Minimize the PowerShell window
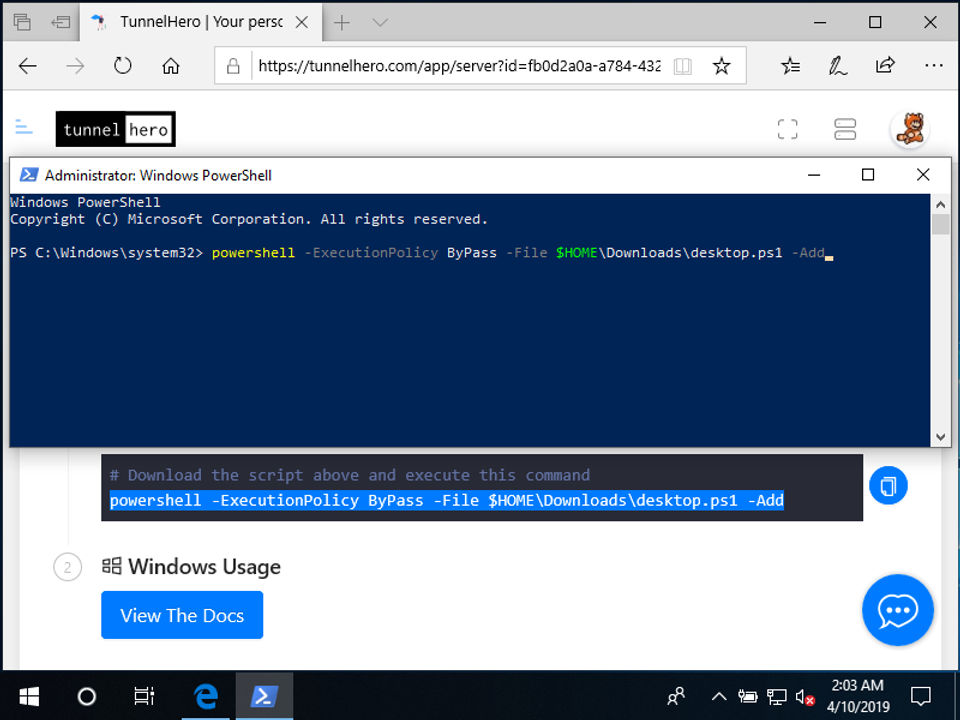Image resolution: width=960 pixels, height=720 pixels. coord(814,175)
